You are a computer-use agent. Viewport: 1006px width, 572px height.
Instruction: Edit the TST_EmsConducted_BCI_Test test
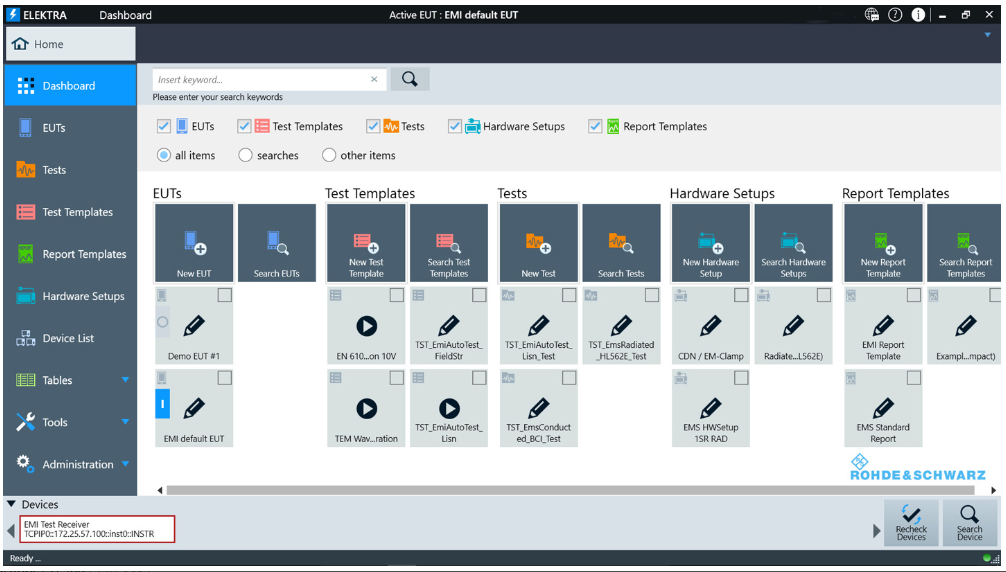tap(539, 408)
